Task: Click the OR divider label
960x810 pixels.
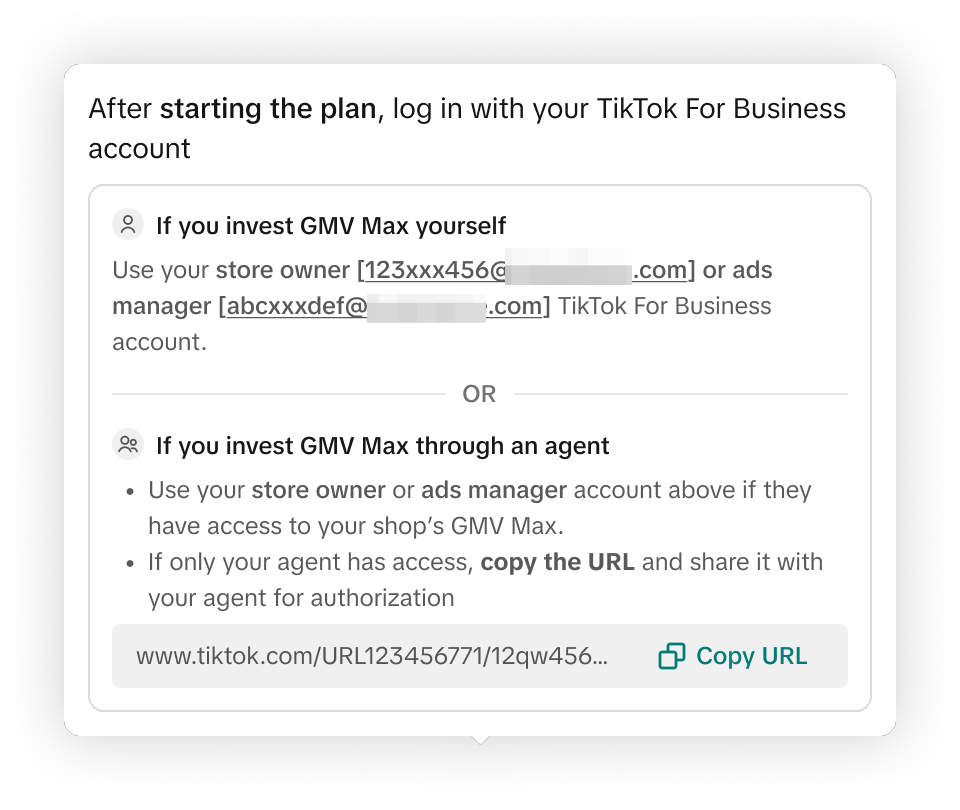Action: point(479,394)
